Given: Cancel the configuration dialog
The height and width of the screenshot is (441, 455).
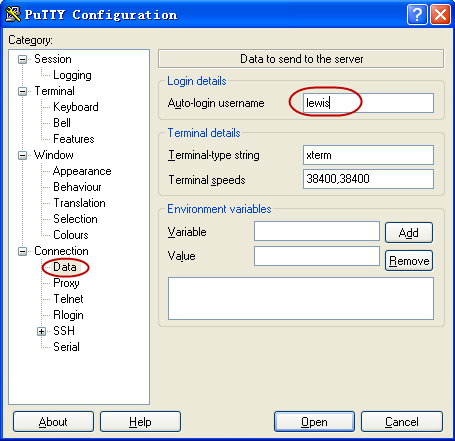Looking at the screenshot, I should [402, 422].
